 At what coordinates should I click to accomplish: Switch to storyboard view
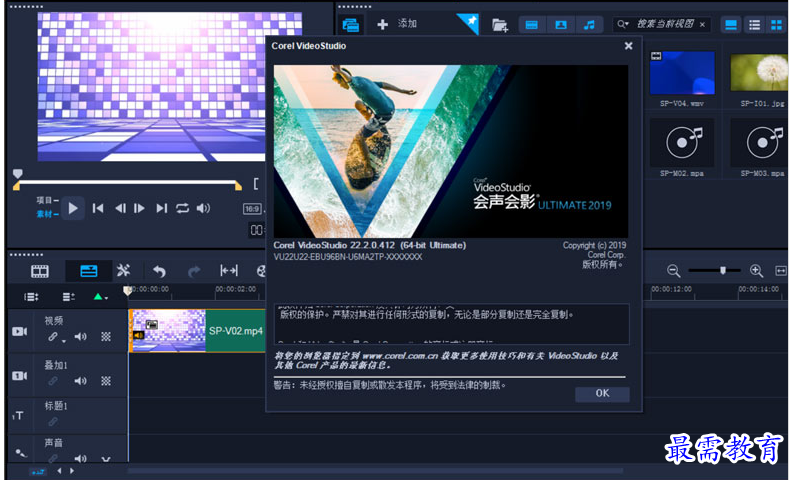pyautogui.click(x=40, y=272)
